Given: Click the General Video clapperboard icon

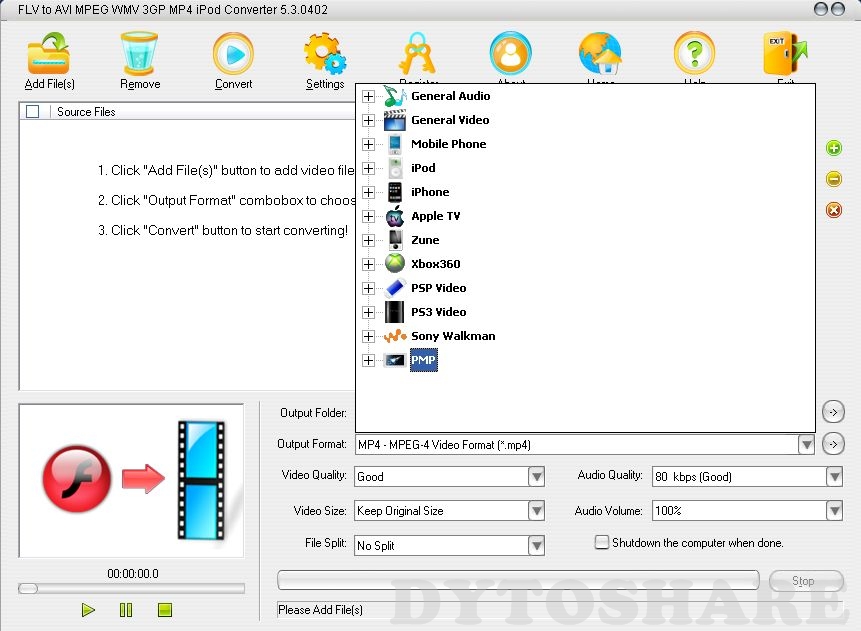Looking at the screenshot, I should pyautogui.click(x=394, y=120).
